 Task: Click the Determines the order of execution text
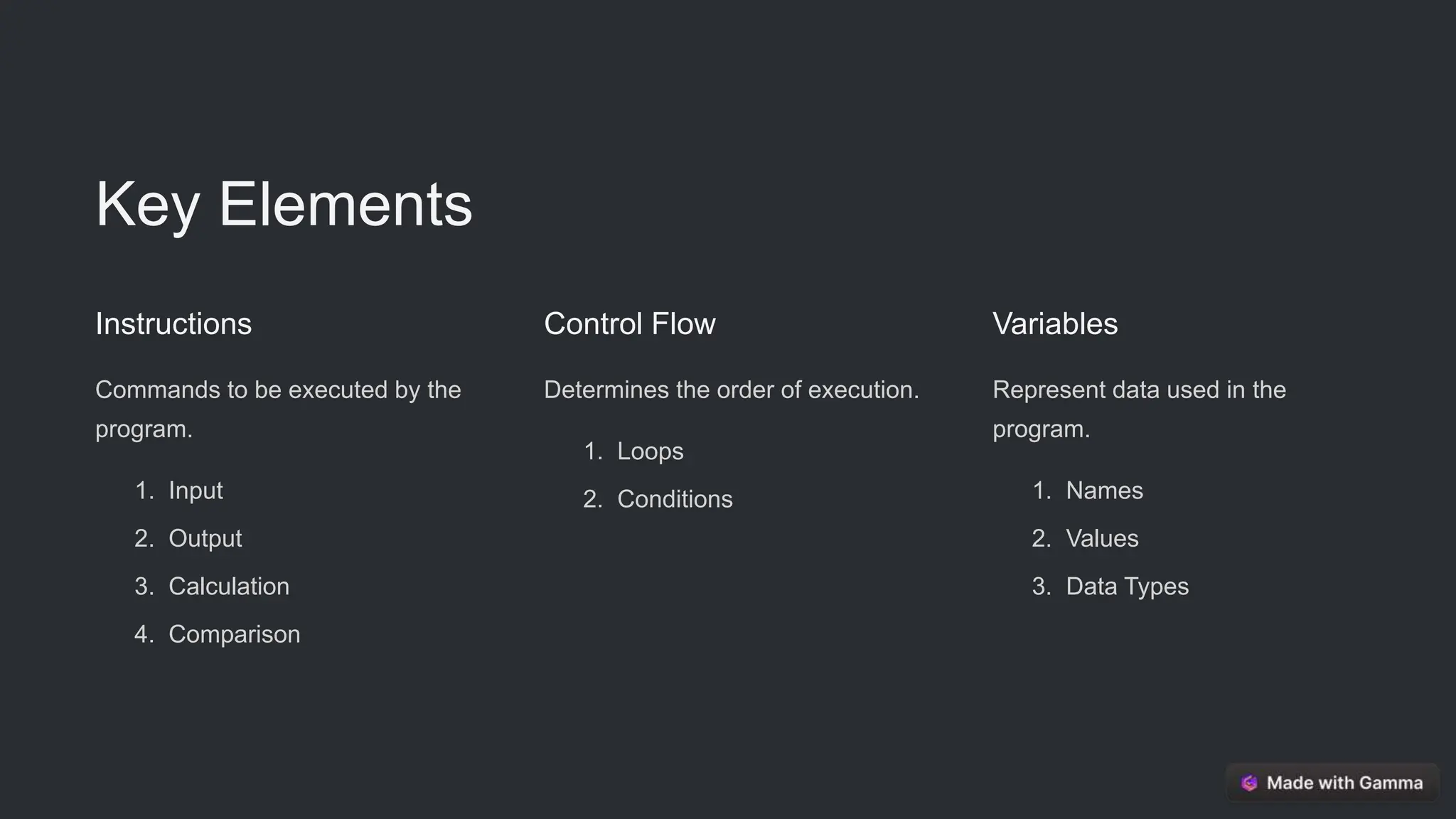pos(731,390)
